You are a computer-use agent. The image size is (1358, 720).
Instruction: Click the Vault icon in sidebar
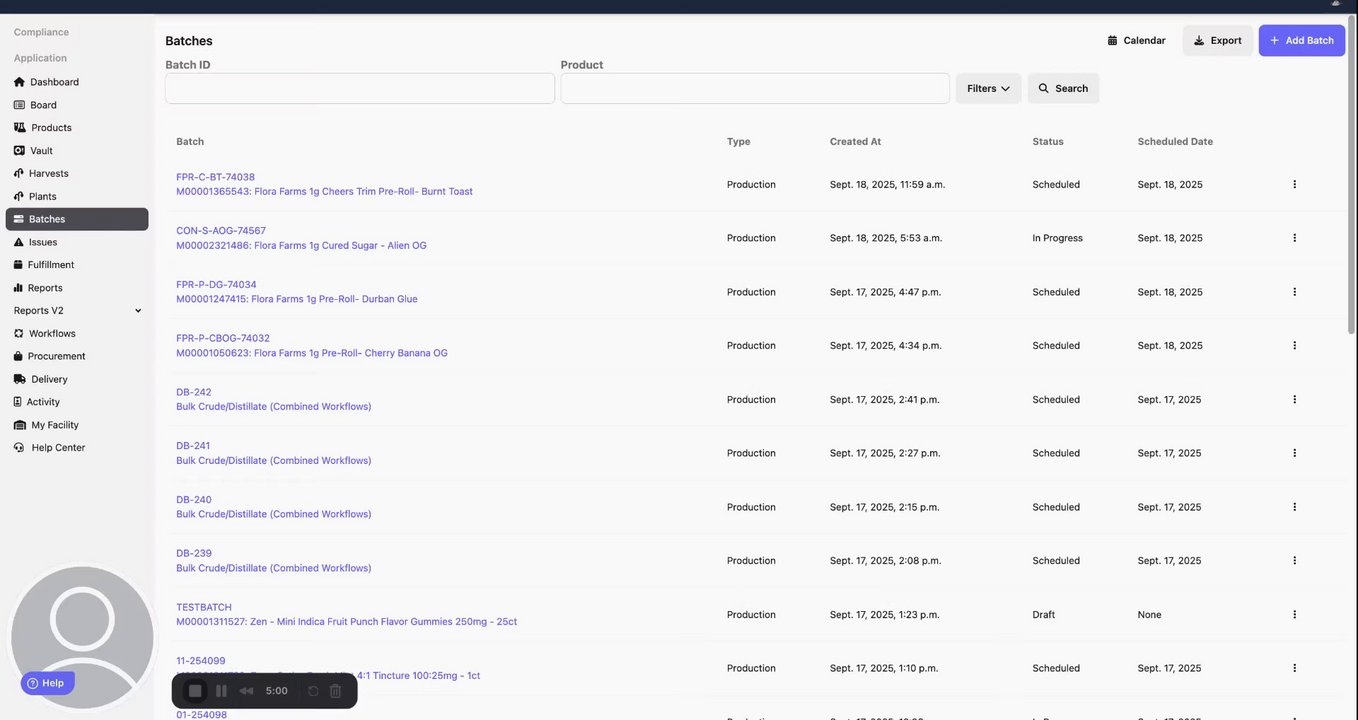click(x=19, y=151)
